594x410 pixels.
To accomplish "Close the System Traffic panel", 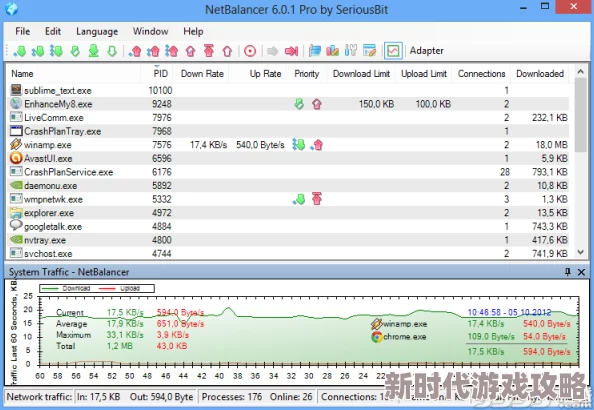I will pos(581,272).
